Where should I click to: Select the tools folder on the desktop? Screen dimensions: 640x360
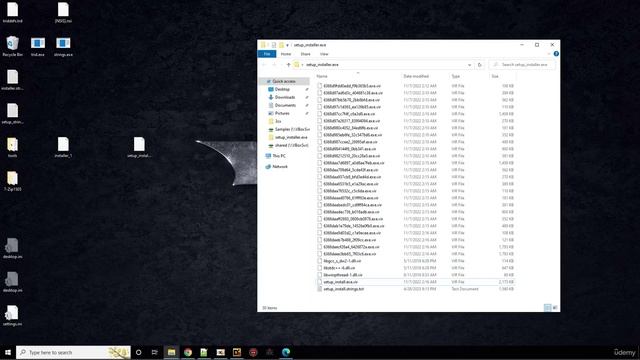point(12,147)
